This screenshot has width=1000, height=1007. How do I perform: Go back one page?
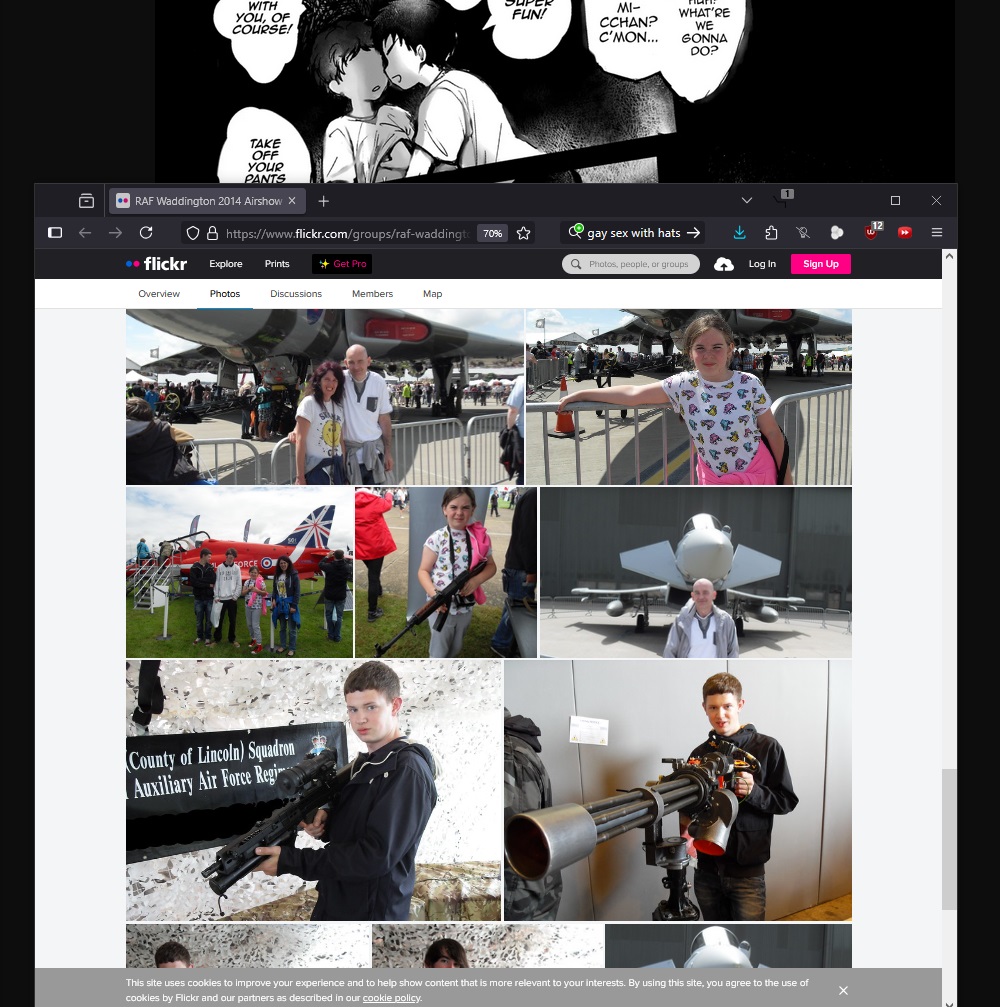click(x=85, y=232)
